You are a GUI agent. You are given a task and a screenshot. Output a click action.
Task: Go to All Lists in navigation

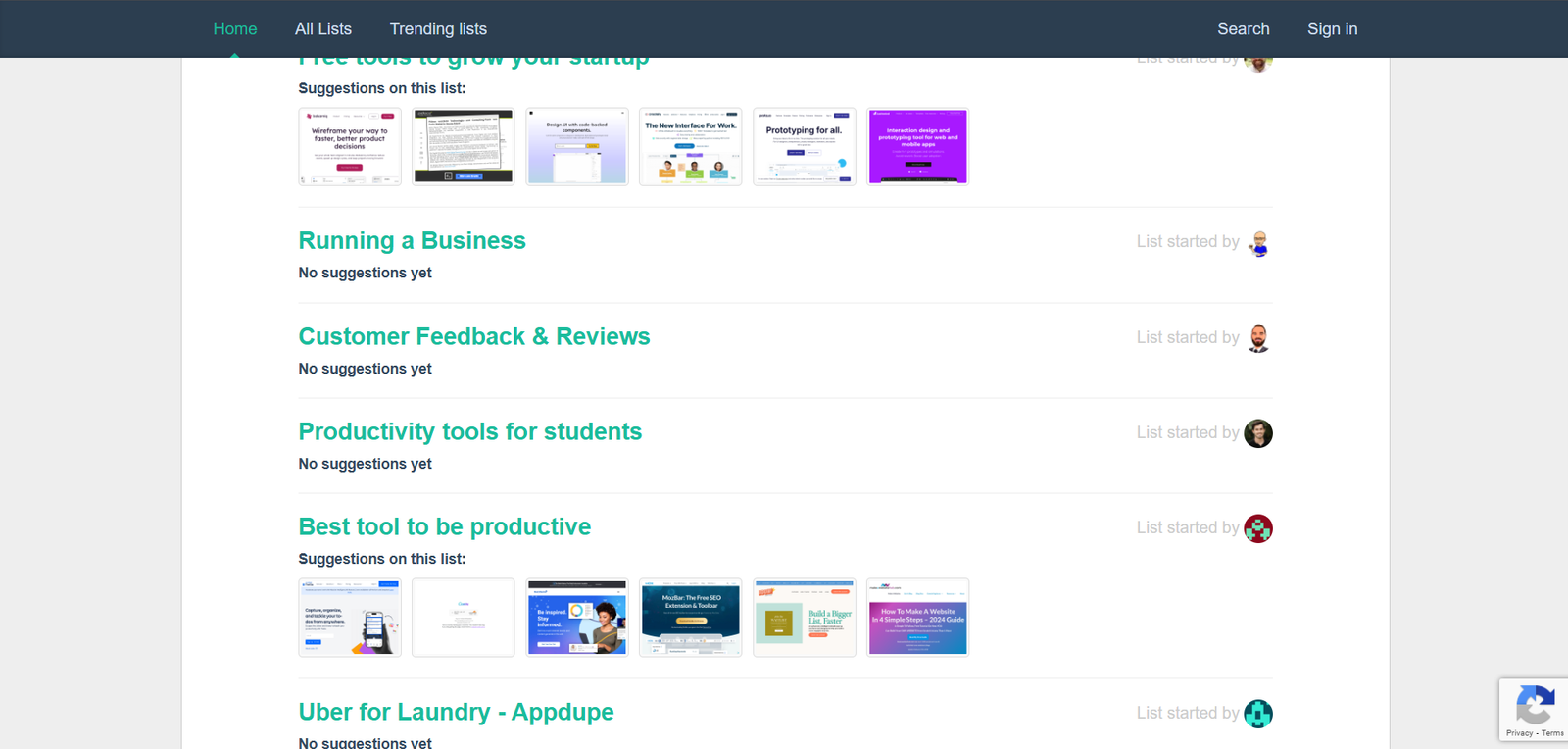[323, 29]
